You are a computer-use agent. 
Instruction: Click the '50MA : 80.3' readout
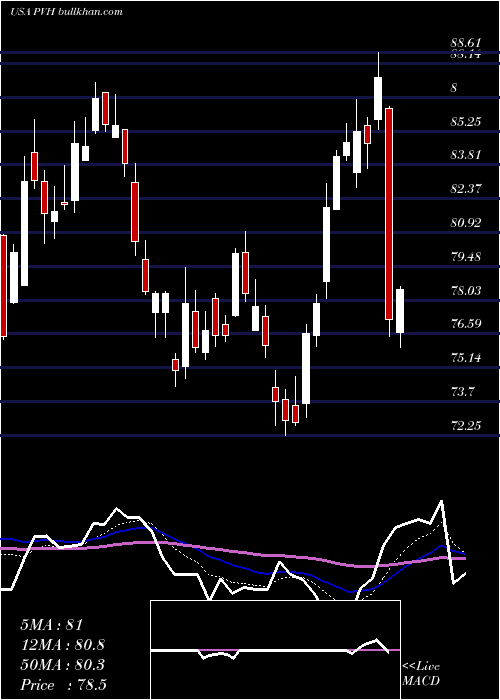(62, 665)
